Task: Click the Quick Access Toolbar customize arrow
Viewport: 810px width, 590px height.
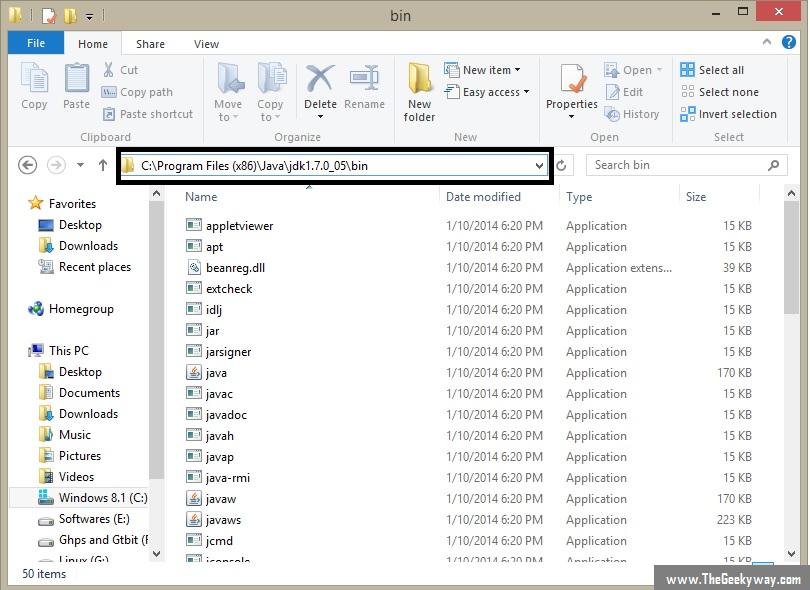Action: click(89, 17)
